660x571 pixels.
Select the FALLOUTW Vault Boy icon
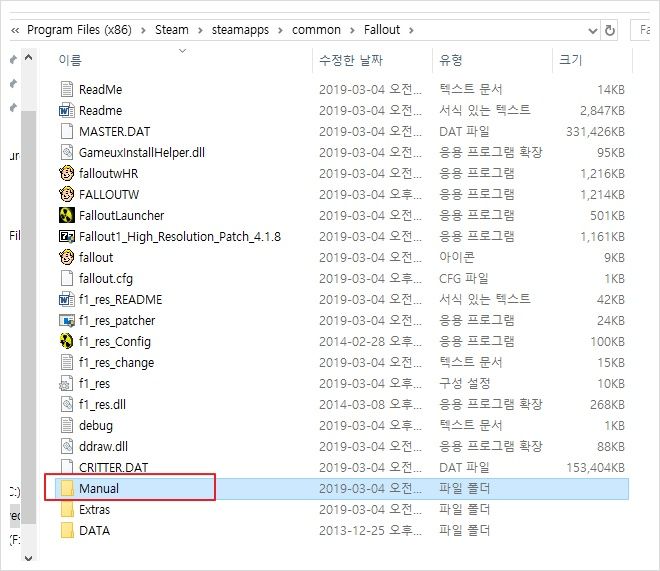click(67, 194)
